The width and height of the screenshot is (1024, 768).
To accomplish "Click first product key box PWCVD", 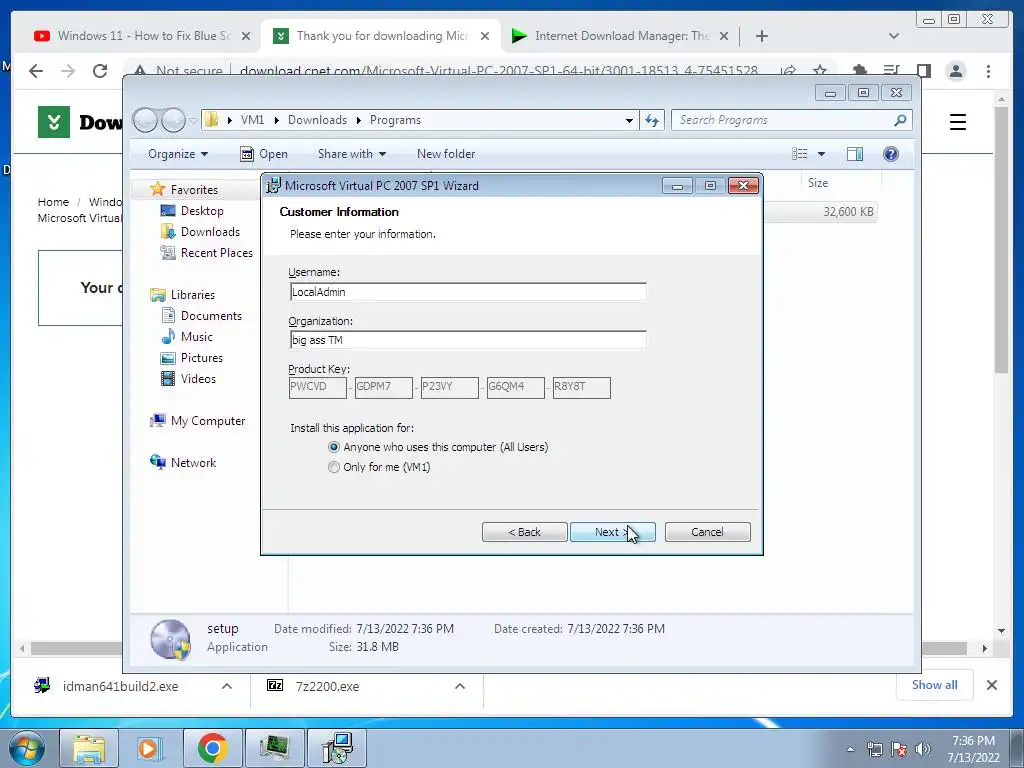I will [x=317, y=387].
